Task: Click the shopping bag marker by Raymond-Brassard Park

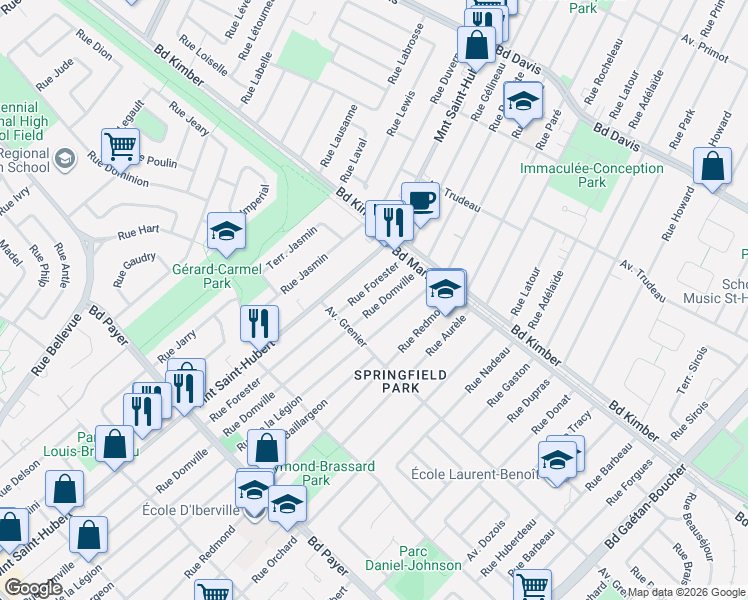Action: point(267,449)
